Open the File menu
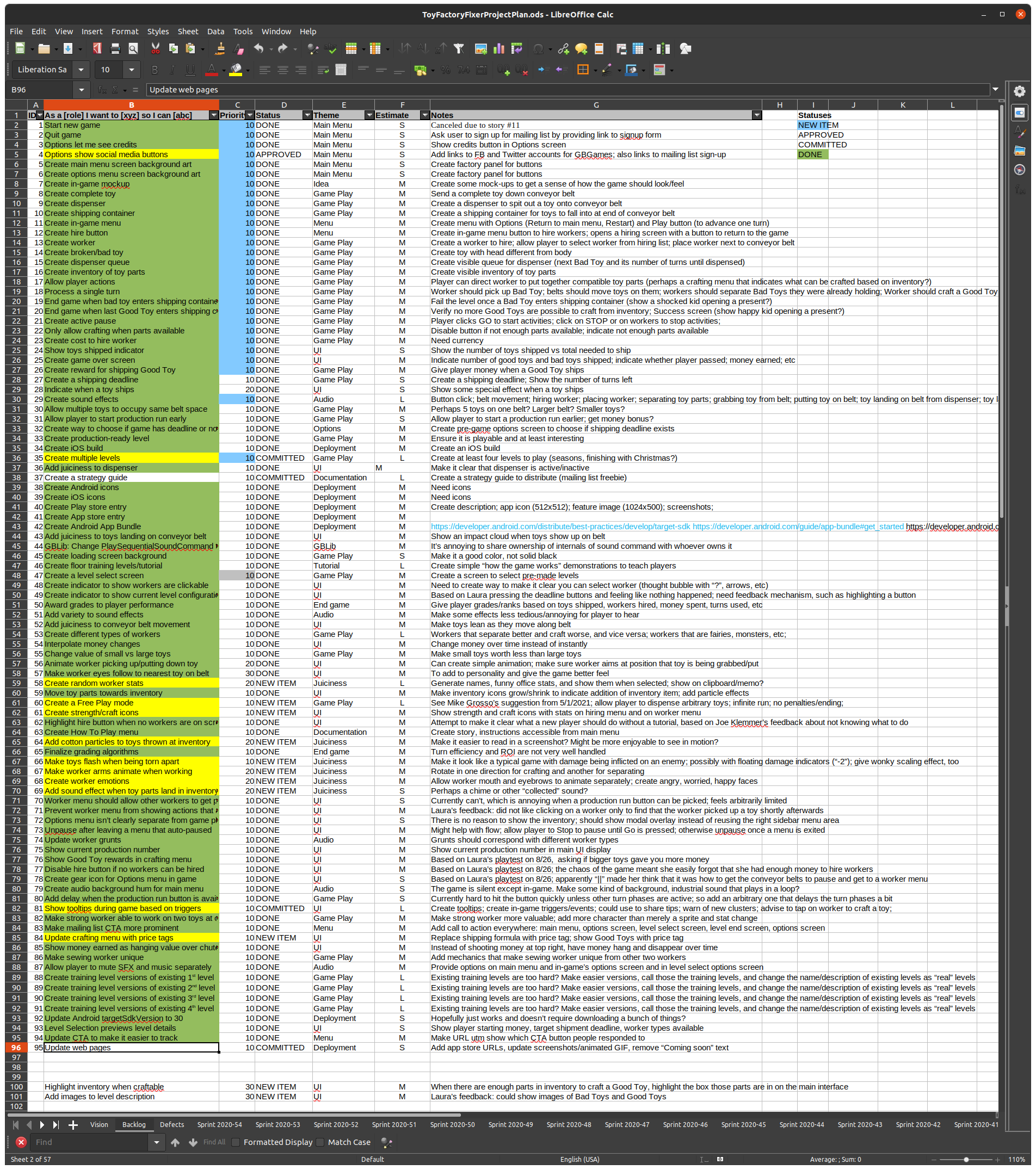Image resolution: width=1036 pixels, height=1170 pixels. 16,32
